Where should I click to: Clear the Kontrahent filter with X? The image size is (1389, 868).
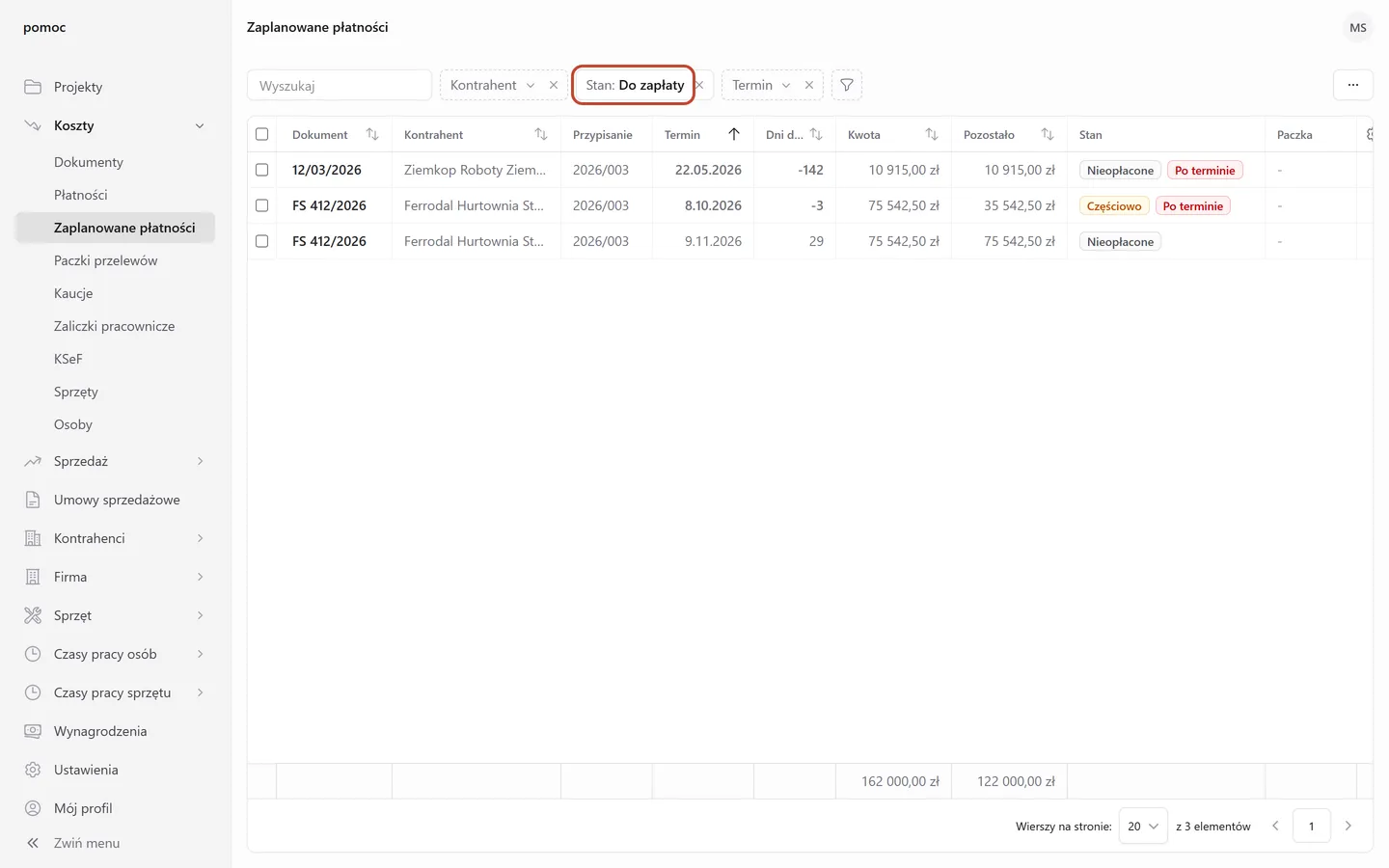point(554,85)
